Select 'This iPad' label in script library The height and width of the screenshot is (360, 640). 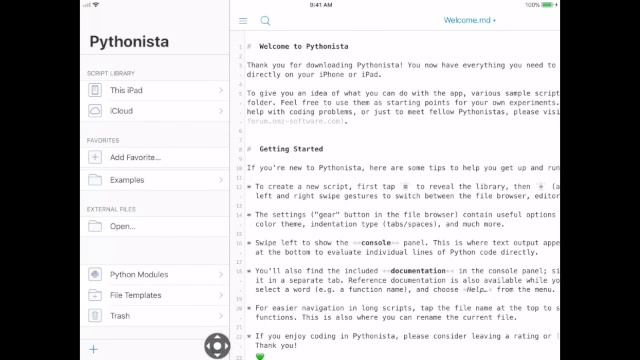point(126,90)
